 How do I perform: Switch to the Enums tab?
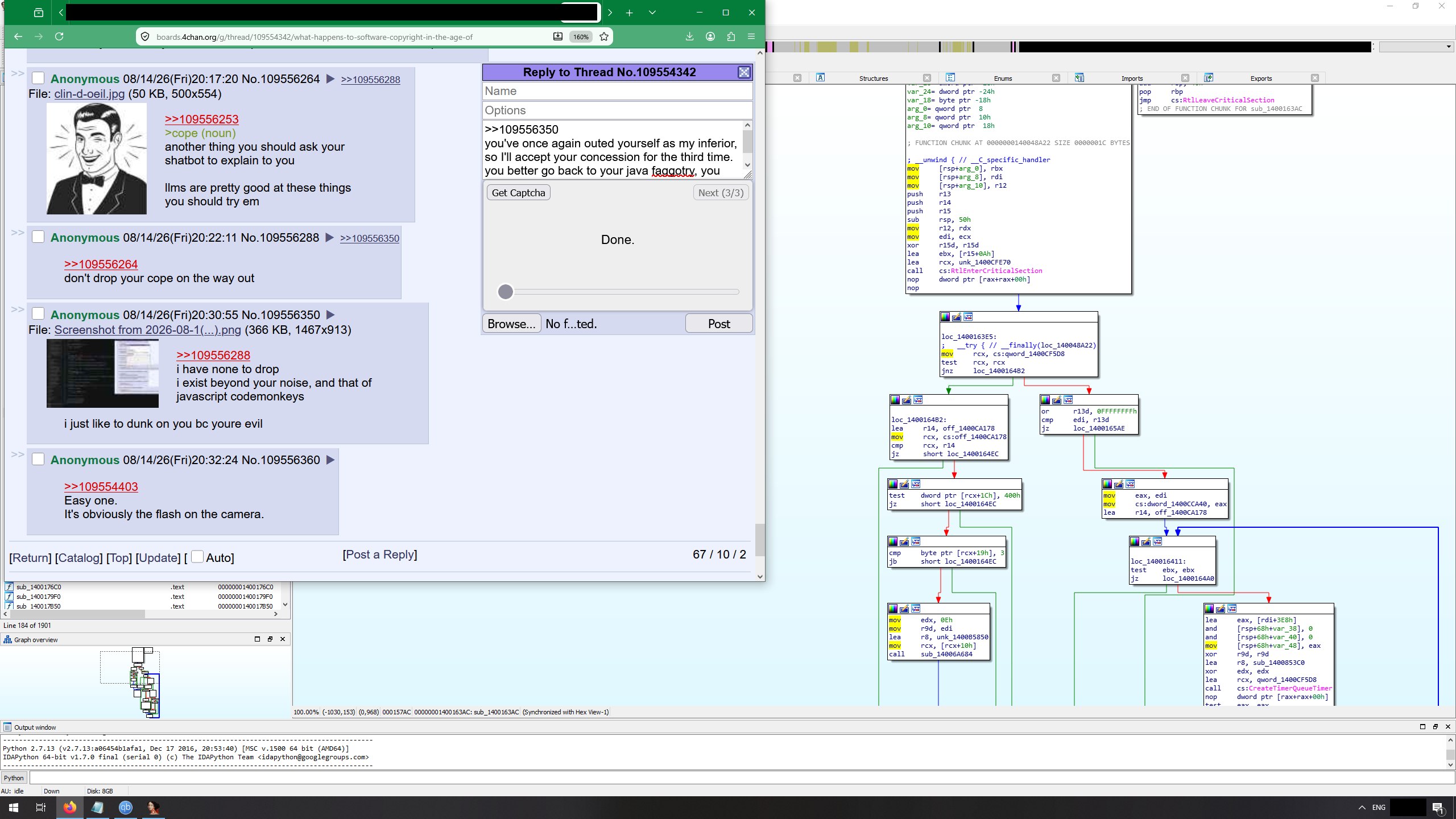tap(1003, 78)
